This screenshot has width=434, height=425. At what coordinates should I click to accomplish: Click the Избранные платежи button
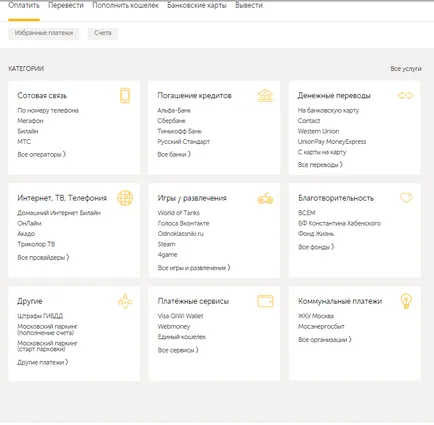(x=44, y=33)
